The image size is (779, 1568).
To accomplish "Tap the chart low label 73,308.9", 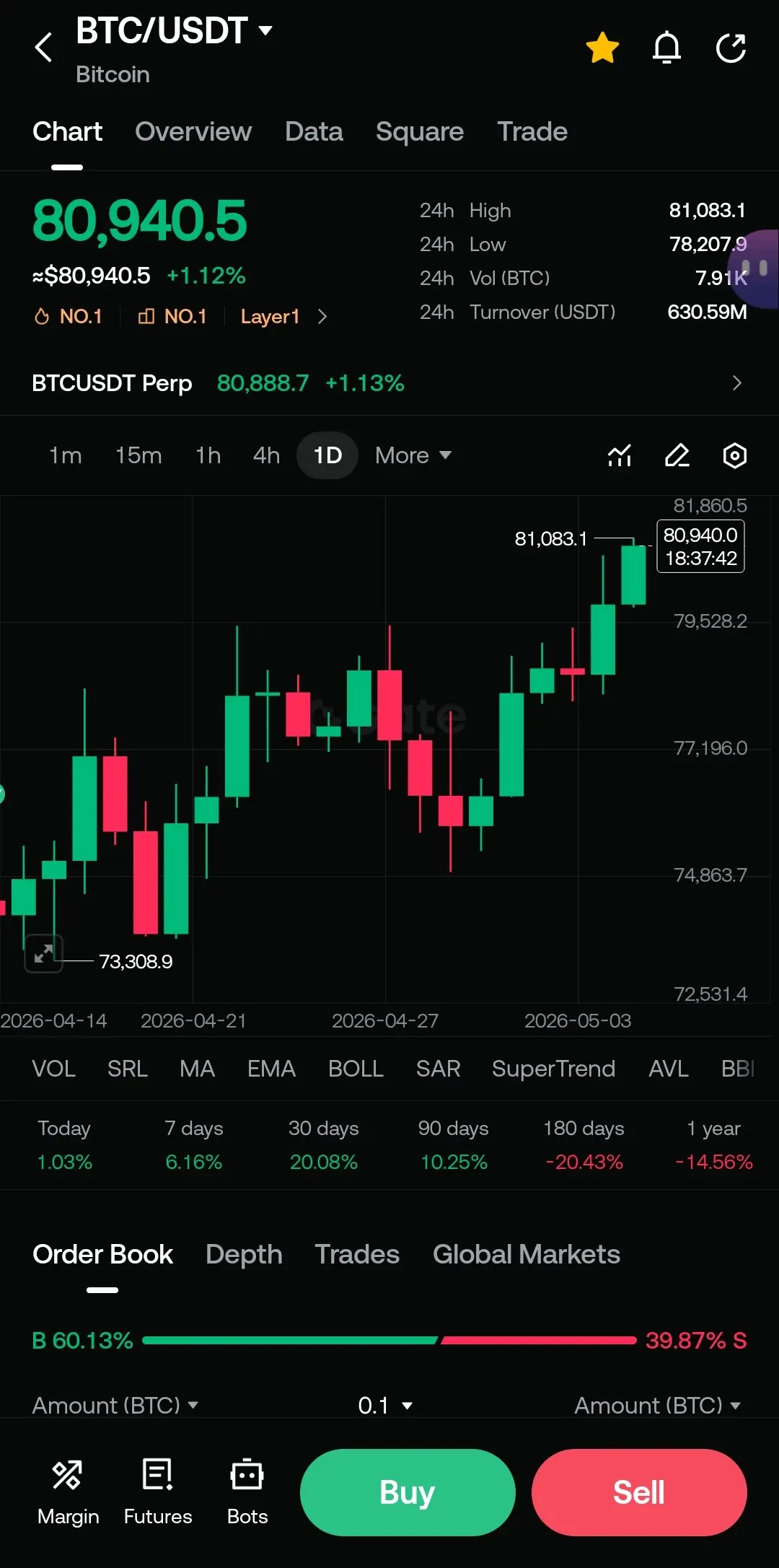I will point(136,961).
